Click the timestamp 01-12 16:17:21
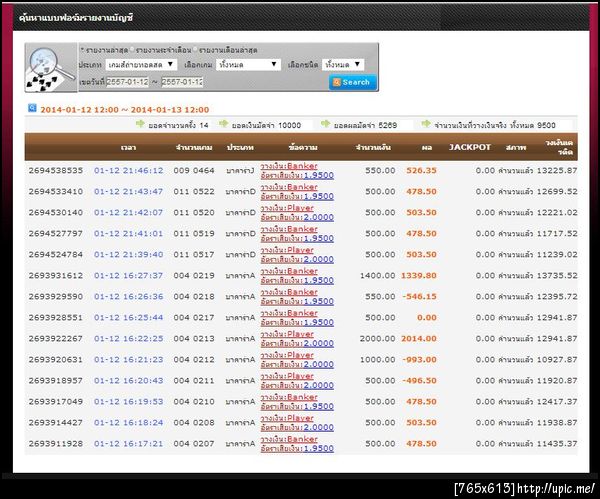Image resolution: width=600 pixels, height=499 pixels. pos(129,444)
